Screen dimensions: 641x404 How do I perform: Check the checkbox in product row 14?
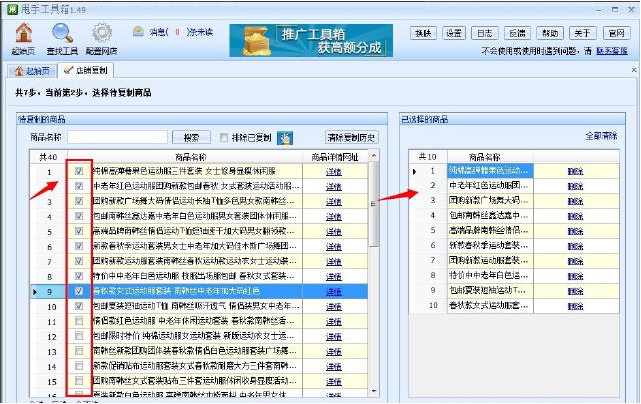79,366
